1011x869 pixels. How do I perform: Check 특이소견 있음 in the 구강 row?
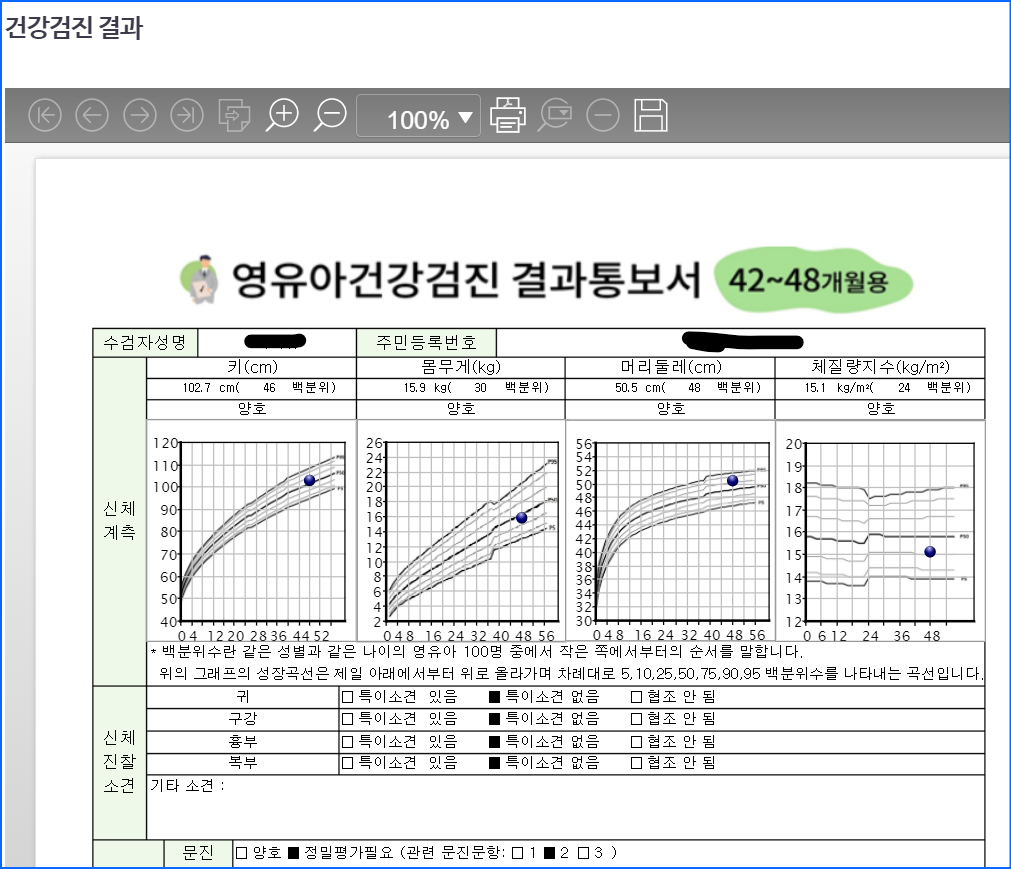click(348, 719)
